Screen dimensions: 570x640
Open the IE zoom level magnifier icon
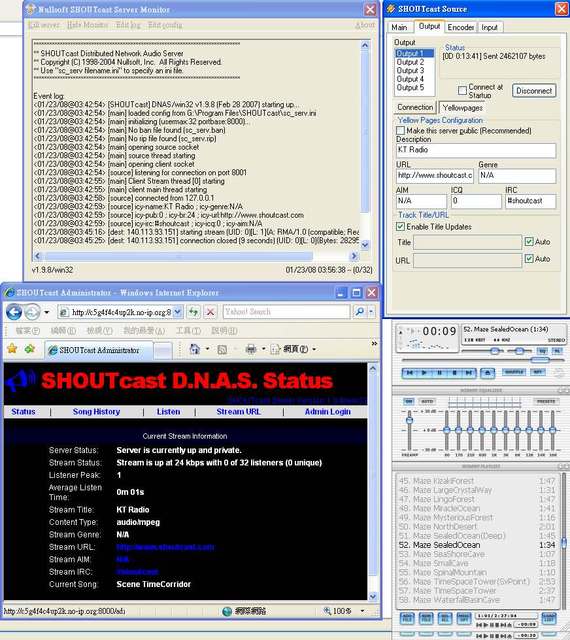pyautogui.click(x=327, y=611)
